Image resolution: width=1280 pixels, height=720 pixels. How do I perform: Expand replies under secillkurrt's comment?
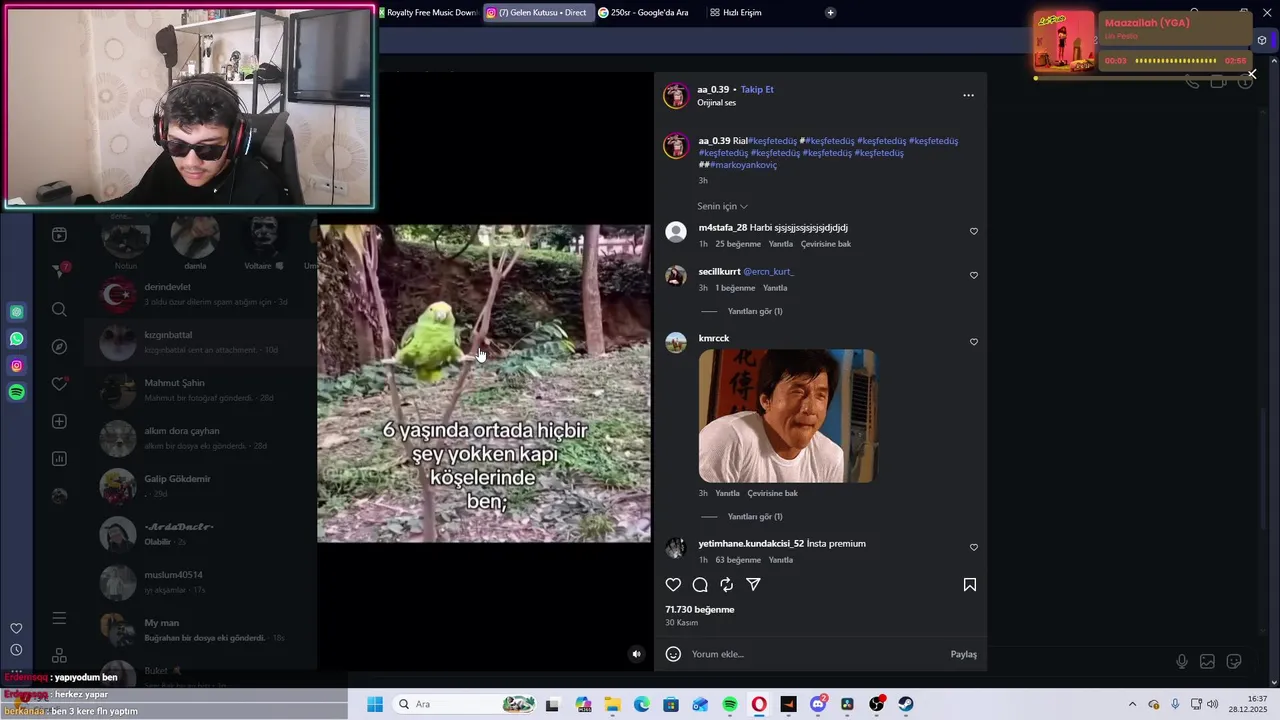click(x=755, y=311)
